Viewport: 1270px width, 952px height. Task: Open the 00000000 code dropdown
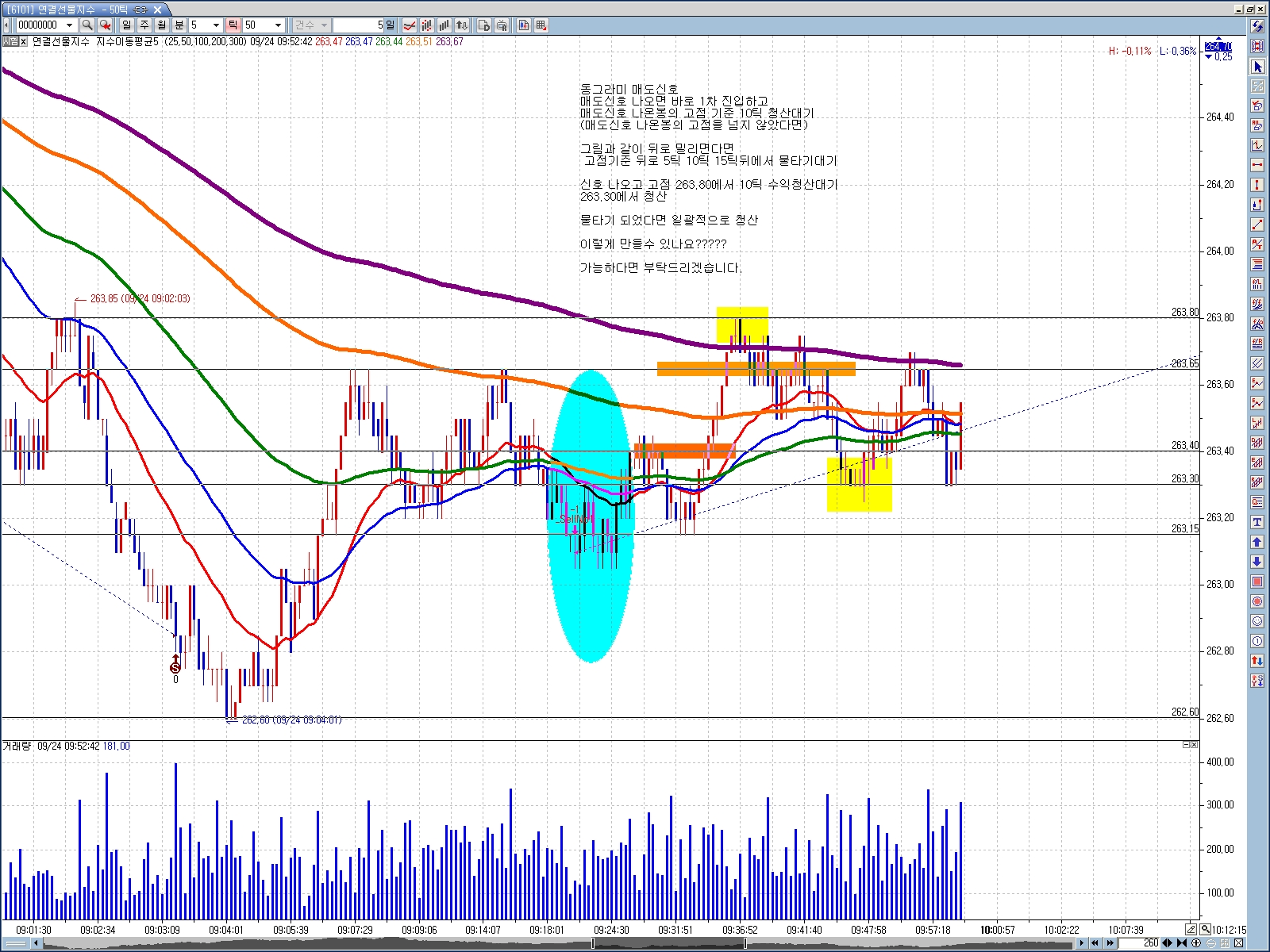point(69,25)
